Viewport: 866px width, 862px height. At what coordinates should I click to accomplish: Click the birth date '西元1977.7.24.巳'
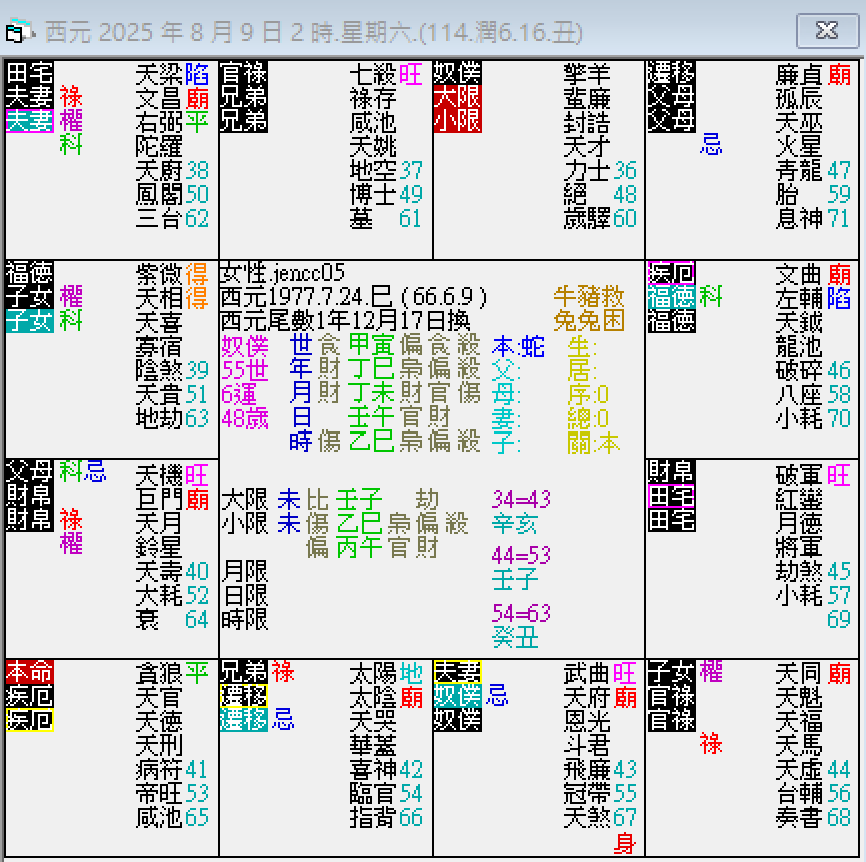(306, 297)
